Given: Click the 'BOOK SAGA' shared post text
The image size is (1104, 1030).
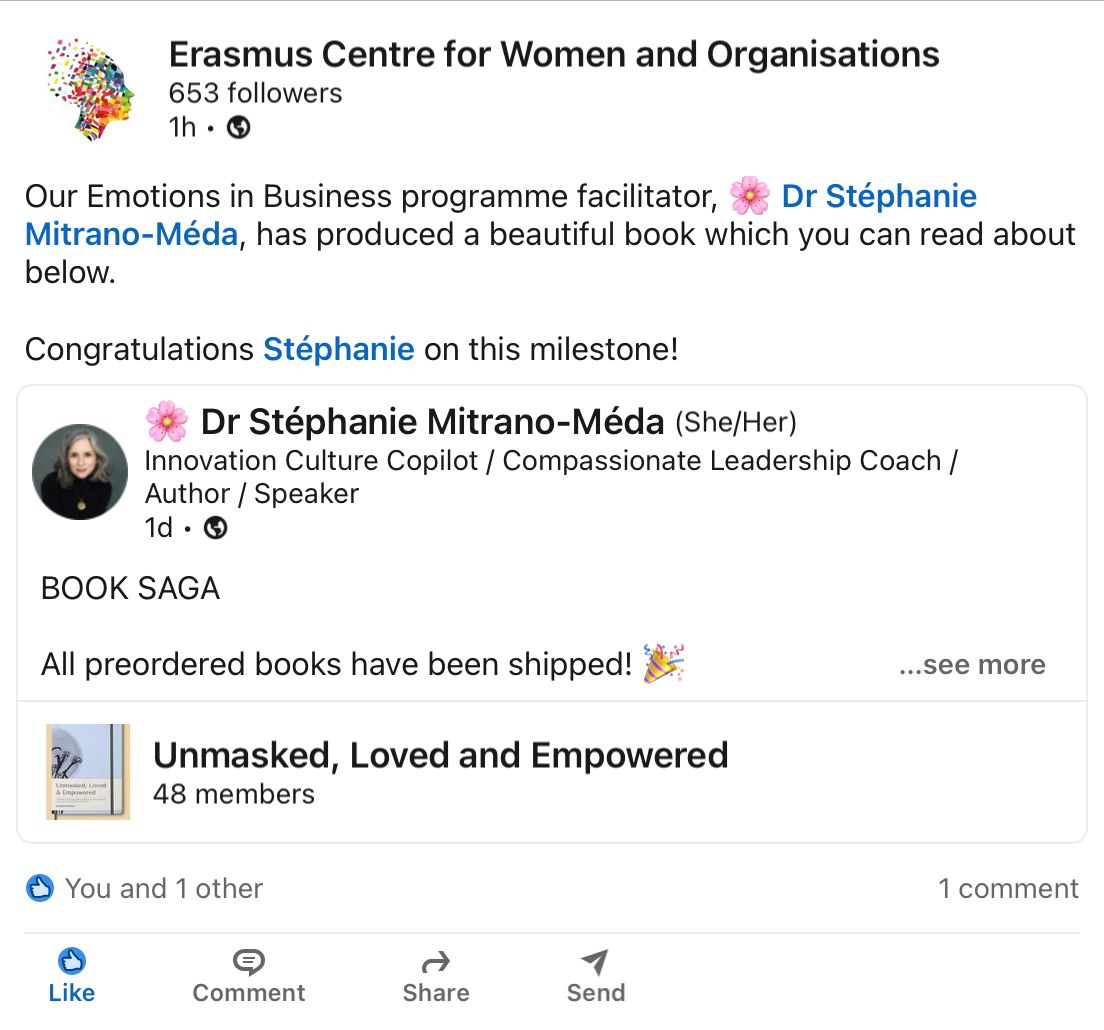Looking at the screenshot, I should [x=130, y=588].
